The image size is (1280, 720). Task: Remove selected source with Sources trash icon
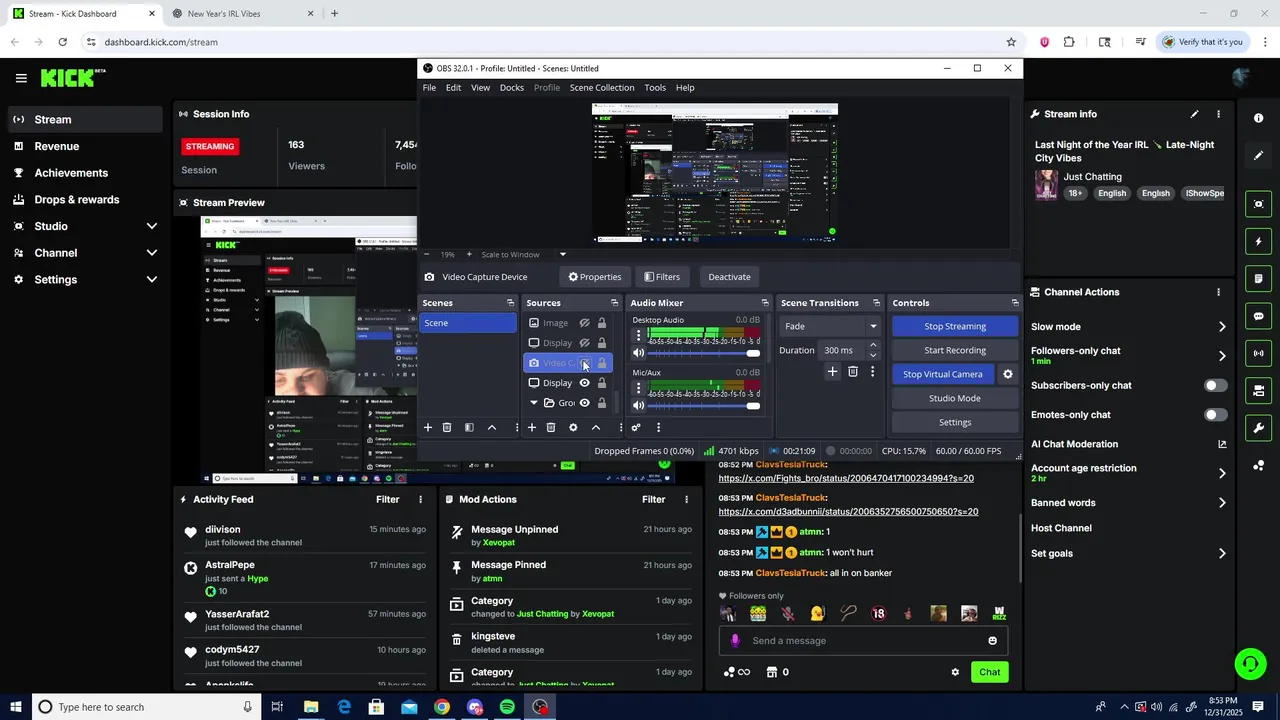coord(550,427)
